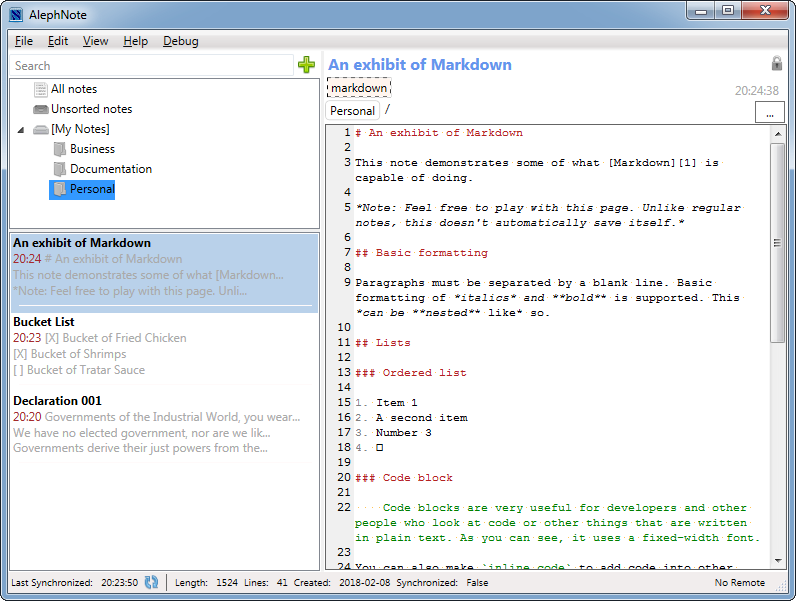796x601 pixels.
Task: Click the All notes icon in tree
Action: pos(41,89)
